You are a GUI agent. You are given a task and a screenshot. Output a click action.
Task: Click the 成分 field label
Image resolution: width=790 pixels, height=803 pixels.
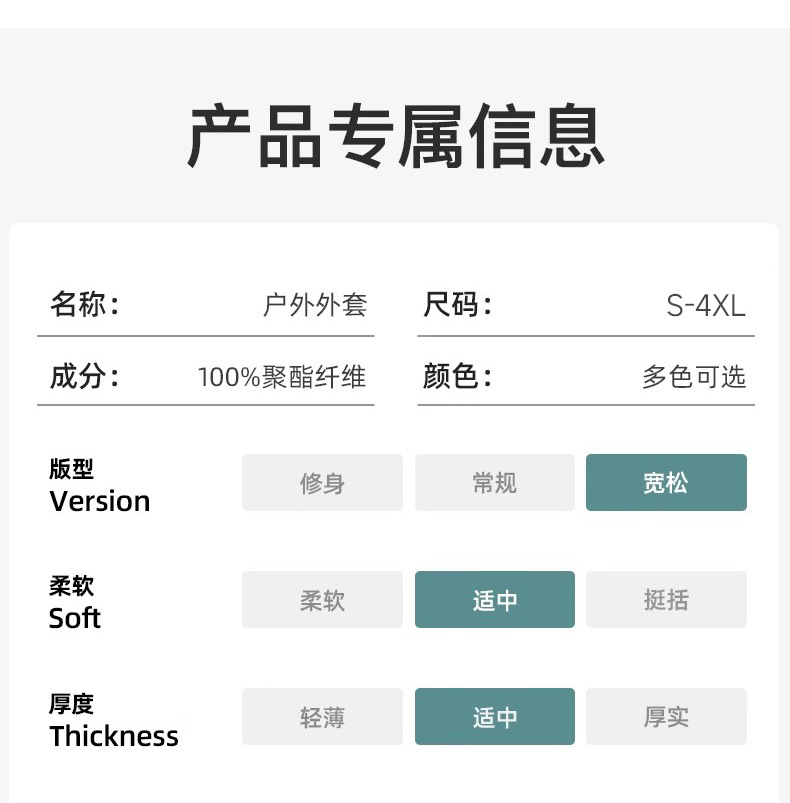click(84, 376)
